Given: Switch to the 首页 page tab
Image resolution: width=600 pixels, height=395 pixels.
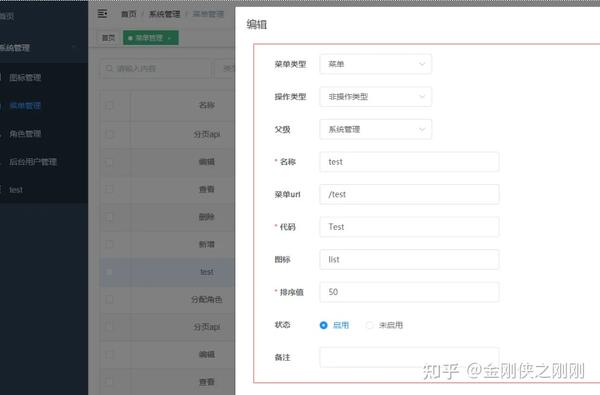Looking at the screenshot, I should click(108, 38).
